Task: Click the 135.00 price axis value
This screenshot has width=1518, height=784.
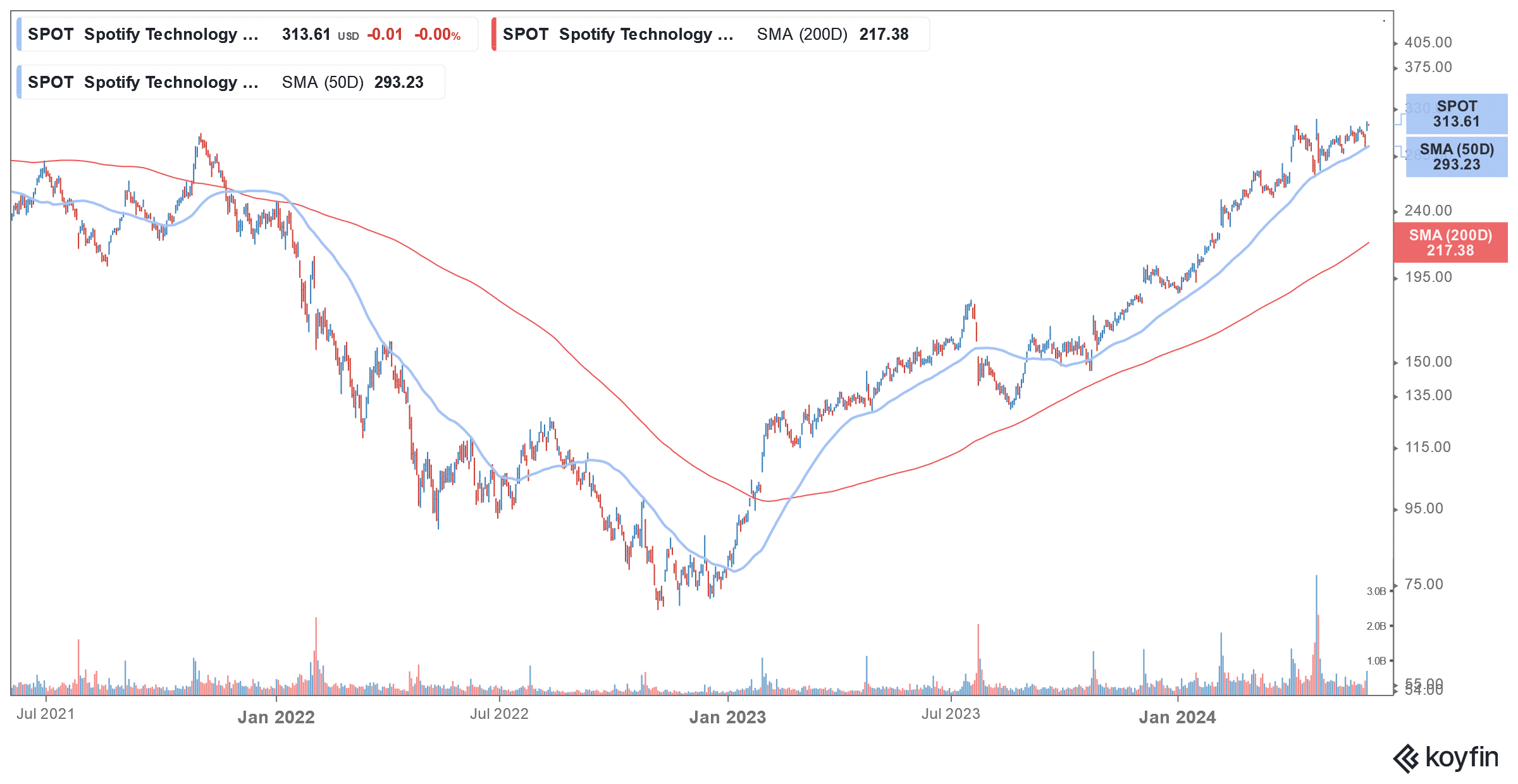Action: tap(1428, 395)
